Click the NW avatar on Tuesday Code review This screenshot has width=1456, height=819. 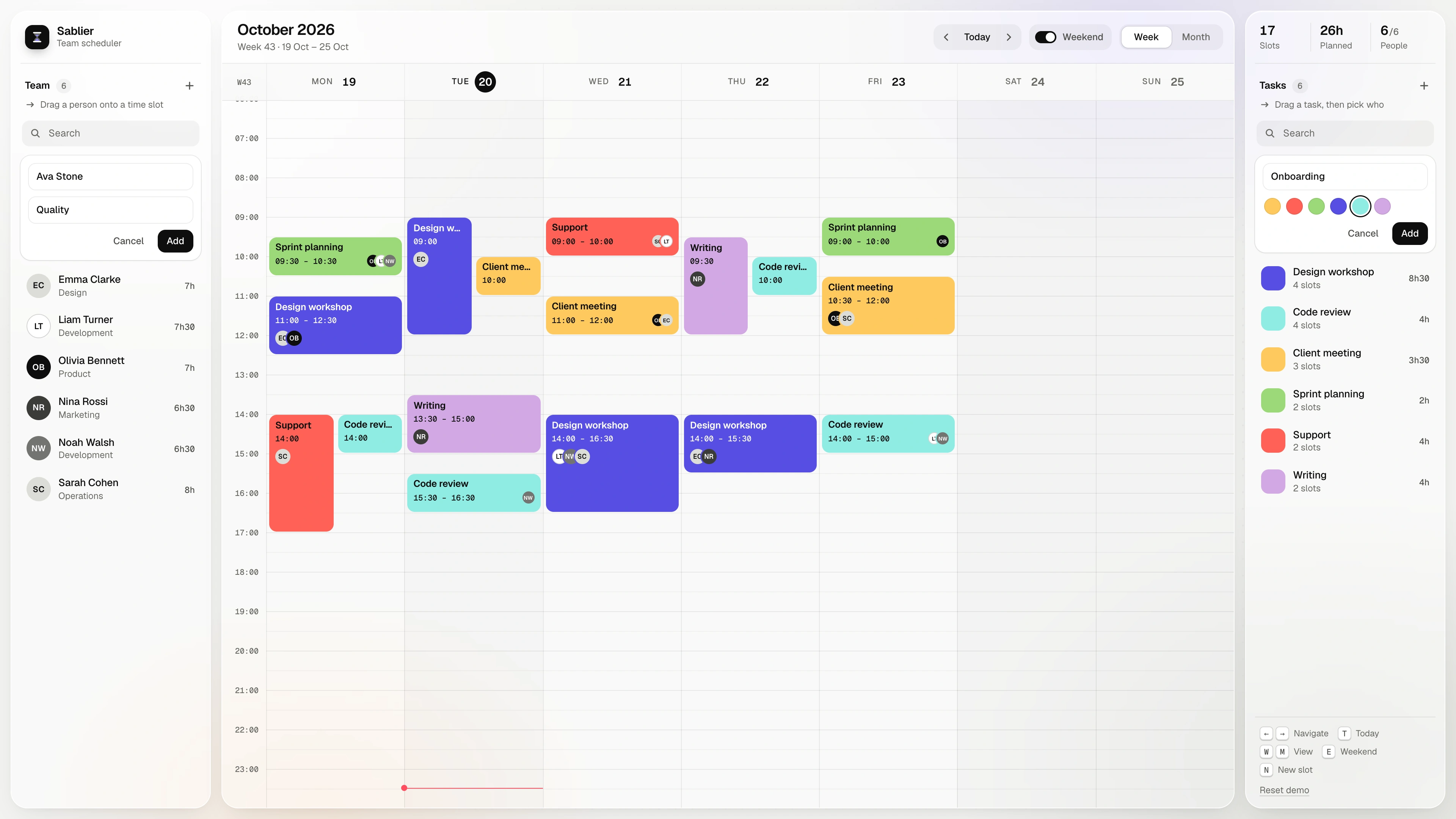(528, 498)
